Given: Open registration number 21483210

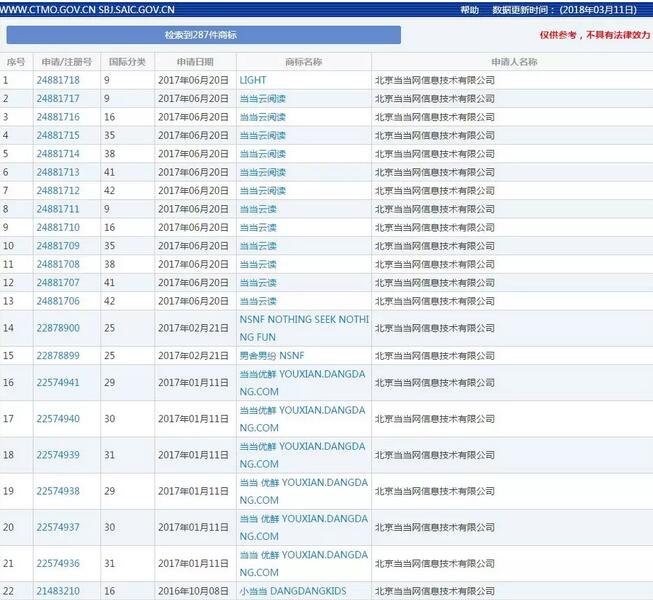Looking at the screenshot, I should [58, 591].
